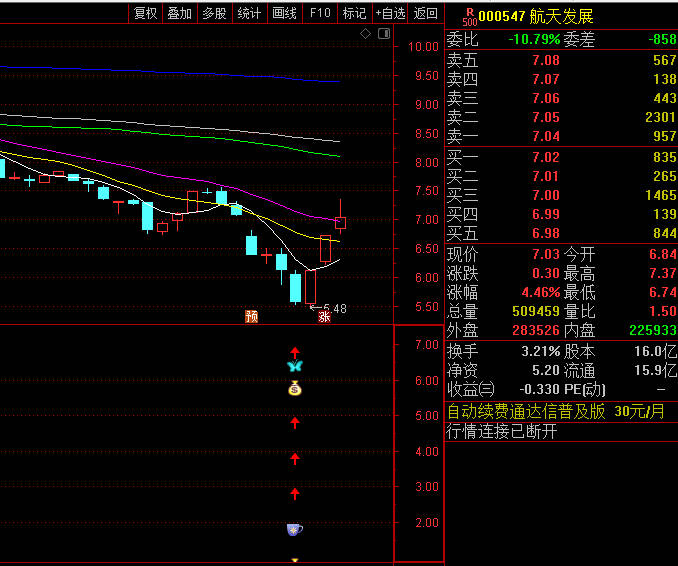Screen dimensions: 678x566
Task: Click the R 500 badge icon
Action: point(470,17)
